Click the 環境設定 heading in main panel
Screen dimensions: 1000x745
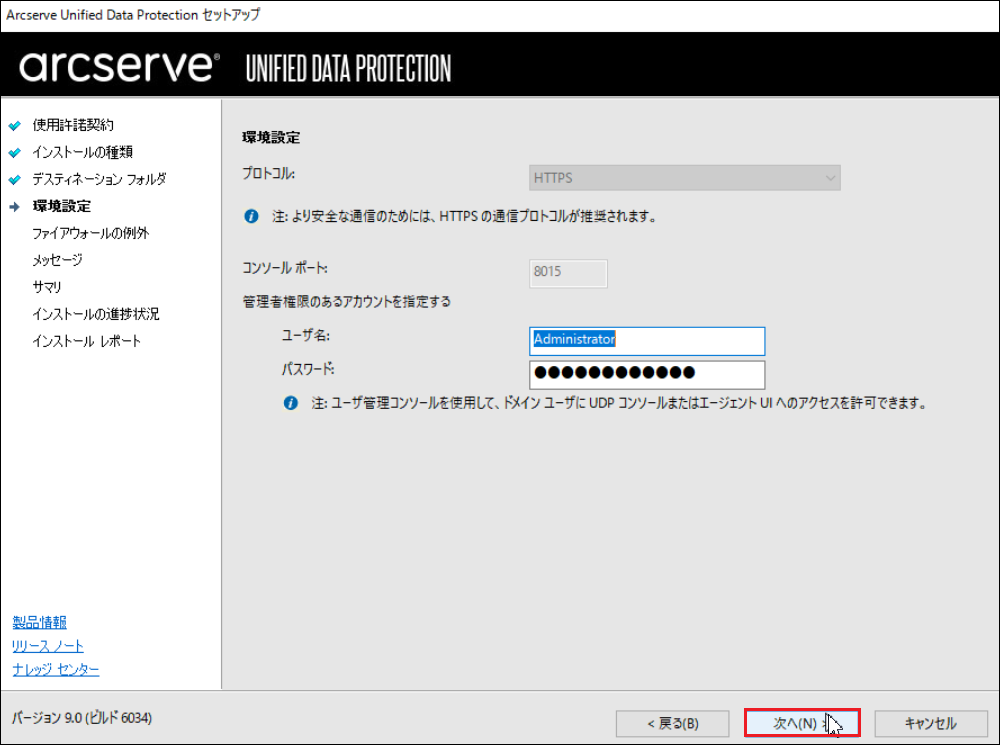point(271,137)
